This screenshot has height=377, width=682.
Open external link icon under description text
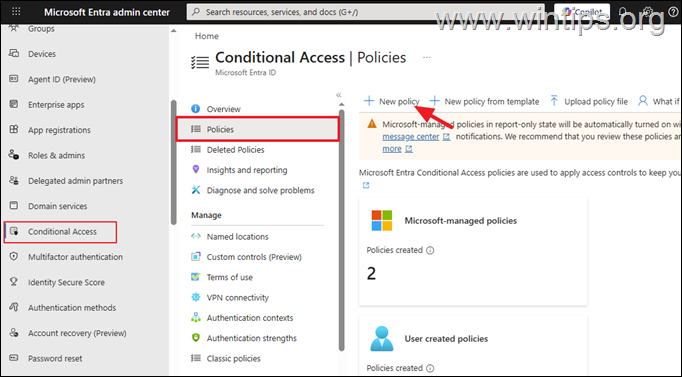[366, 185]
